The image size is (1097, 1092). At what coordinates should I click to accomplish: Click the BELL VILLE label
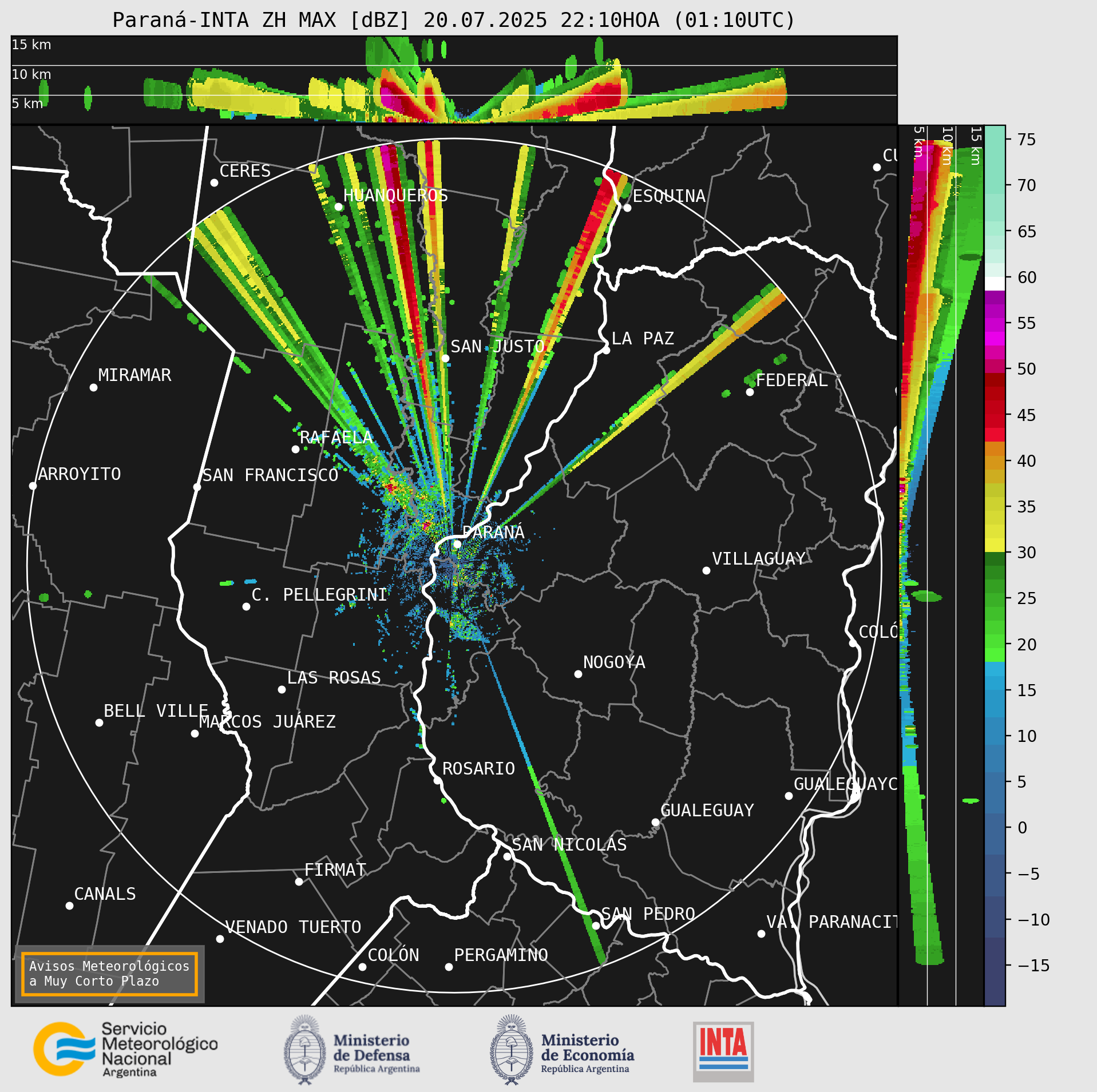(x=156, y=710)
